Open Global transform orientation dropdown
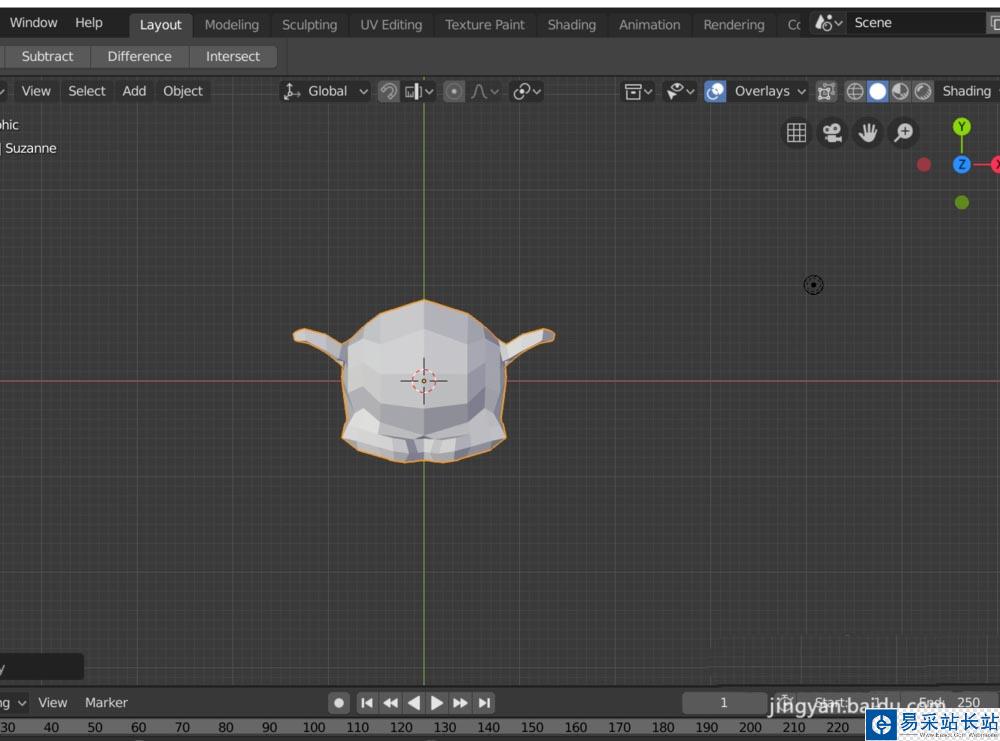 (326, 91)
